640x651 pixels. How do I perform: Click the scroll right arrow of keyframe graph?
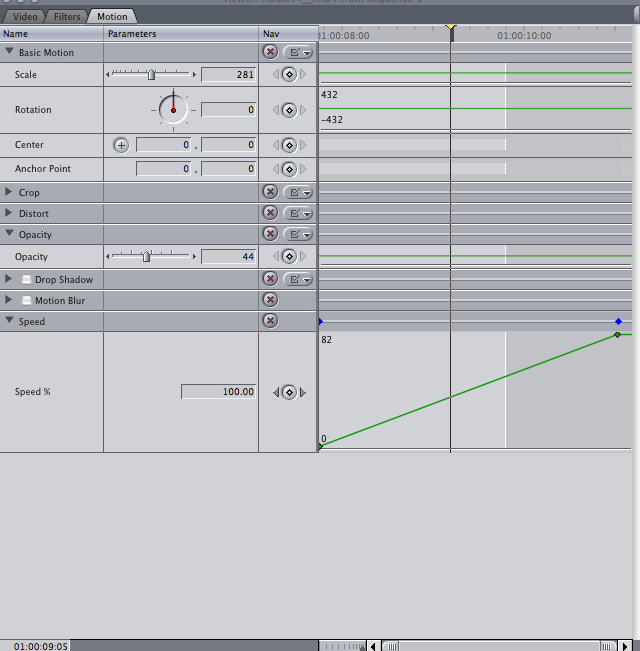(625, 646)
